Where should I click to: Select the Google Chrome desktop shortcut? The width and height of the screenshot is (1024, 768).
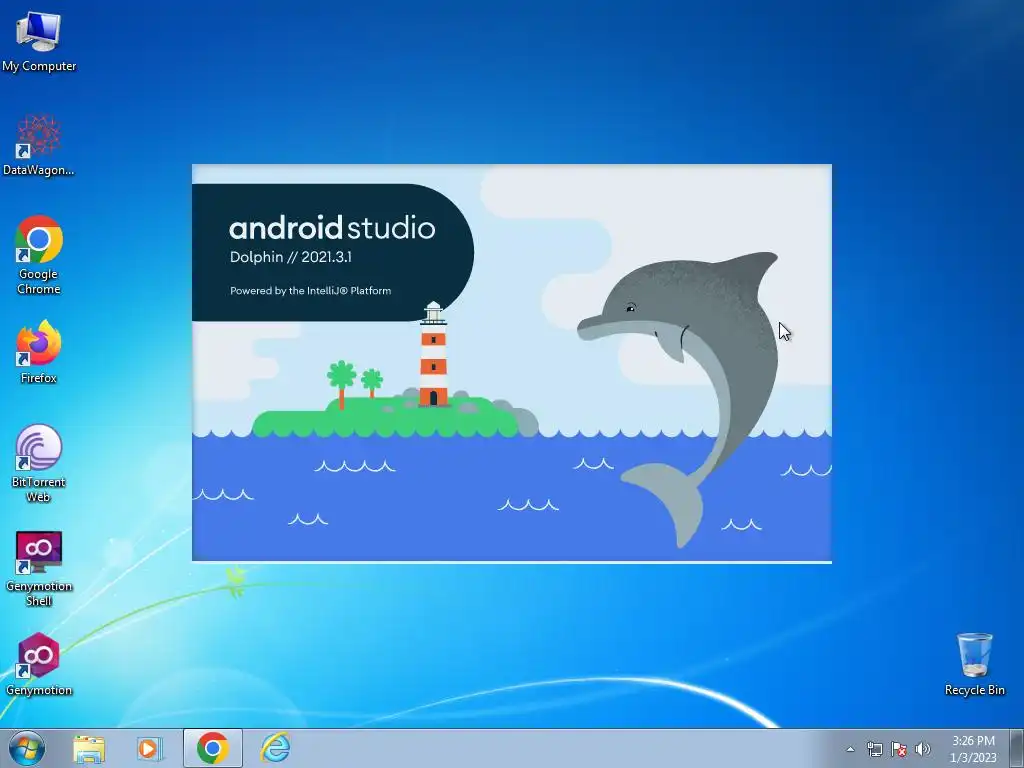tap(39, 255)
